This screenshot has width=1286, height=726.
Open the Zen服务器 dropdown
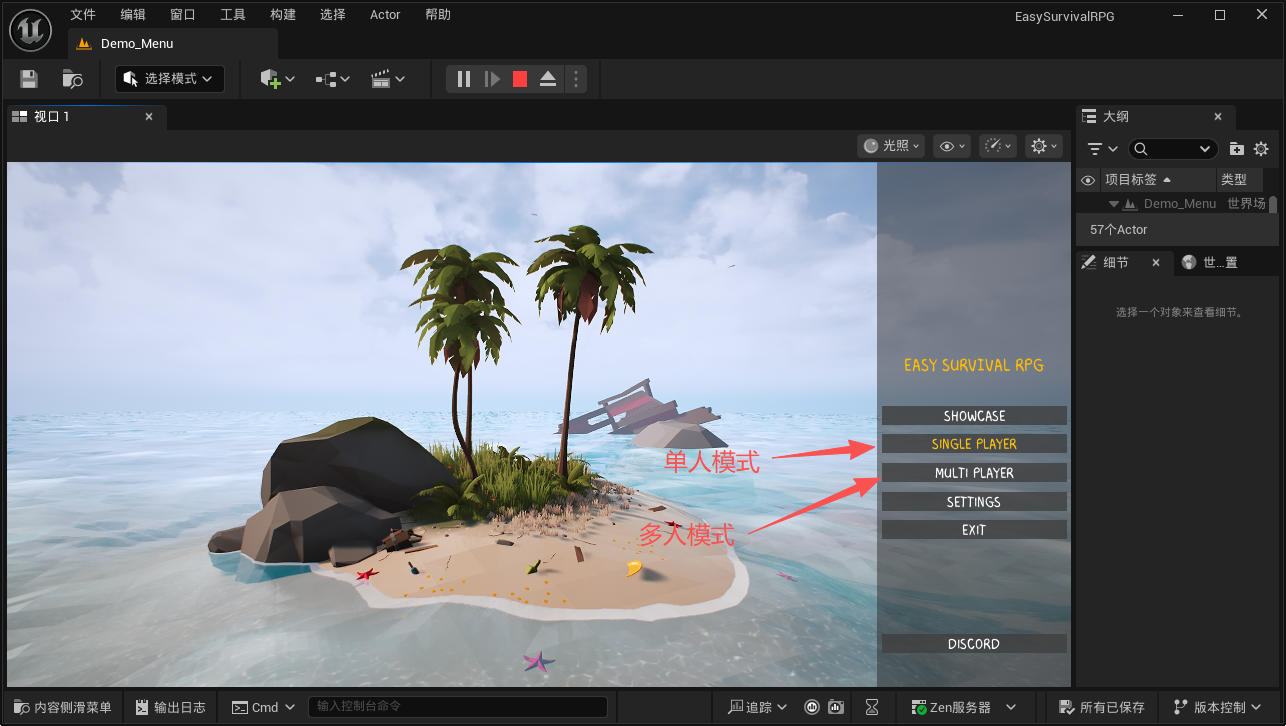pyautogui.click(x=964, y=707)
